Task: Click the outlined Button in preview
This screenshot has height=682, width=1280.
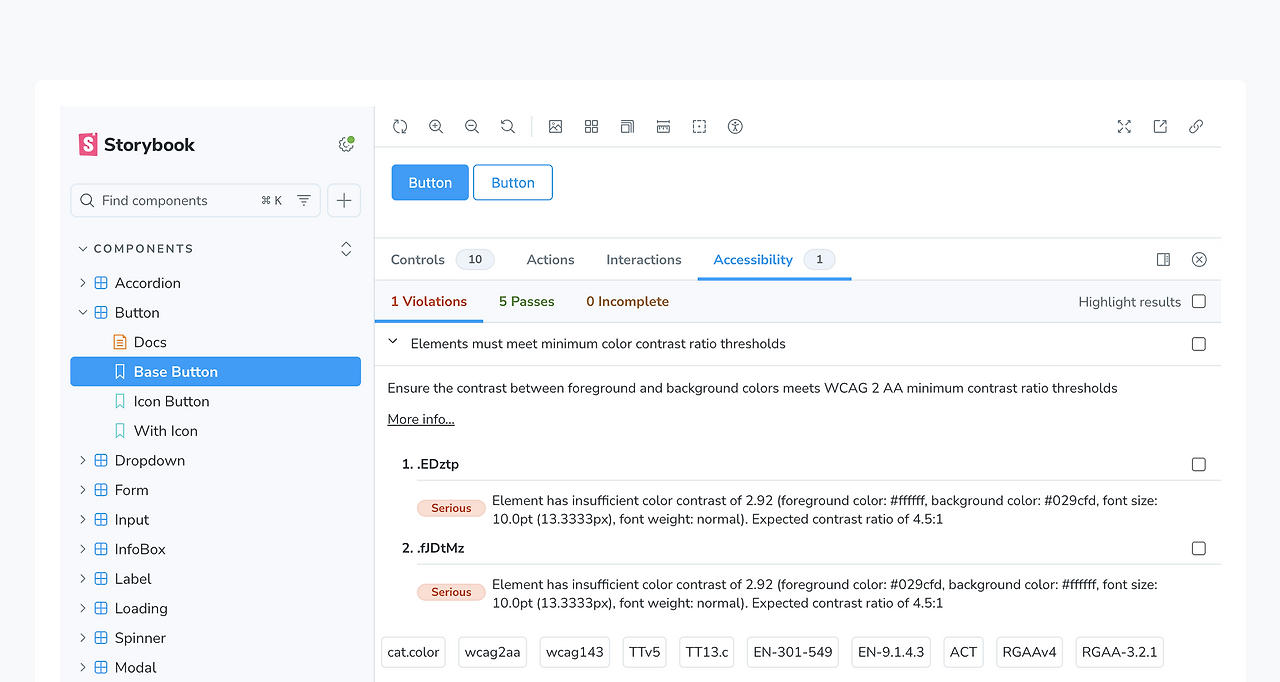Action: (x=513, y=182)
